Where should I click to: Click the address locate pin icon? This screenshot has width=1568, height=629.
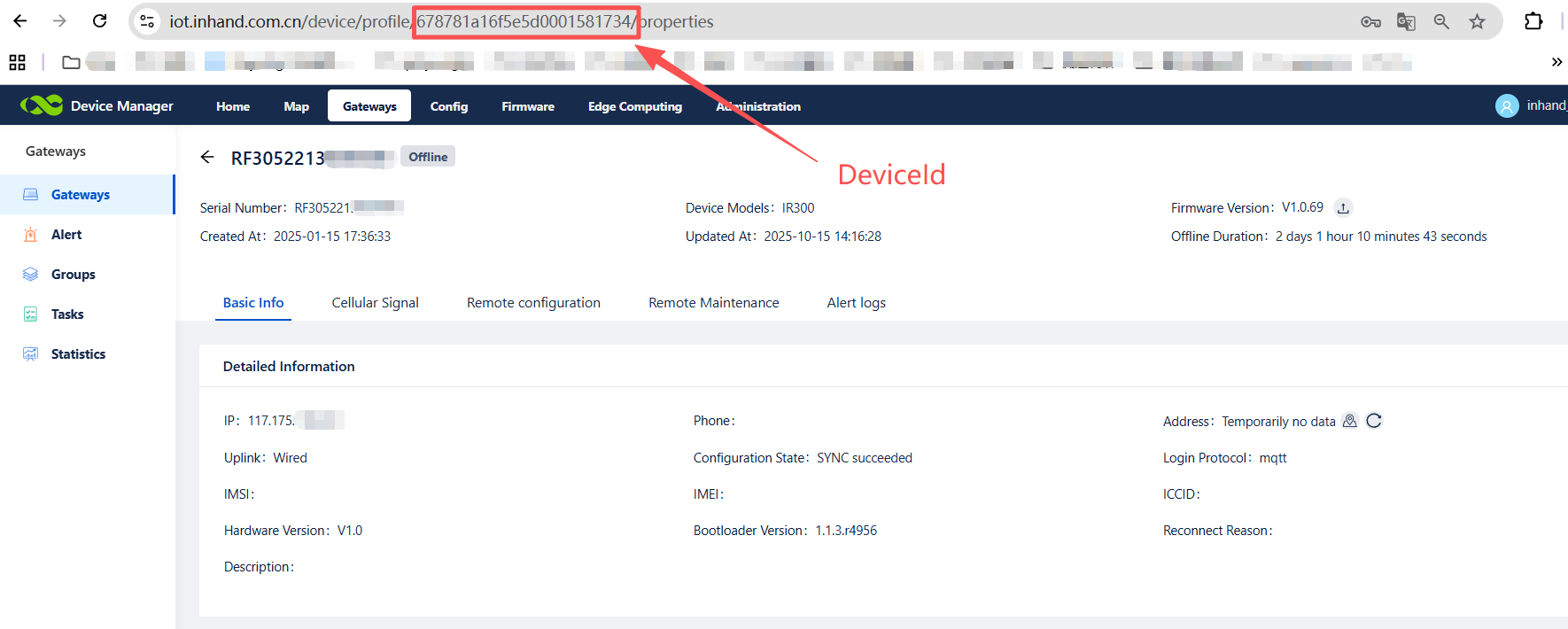click(1349, 421)
